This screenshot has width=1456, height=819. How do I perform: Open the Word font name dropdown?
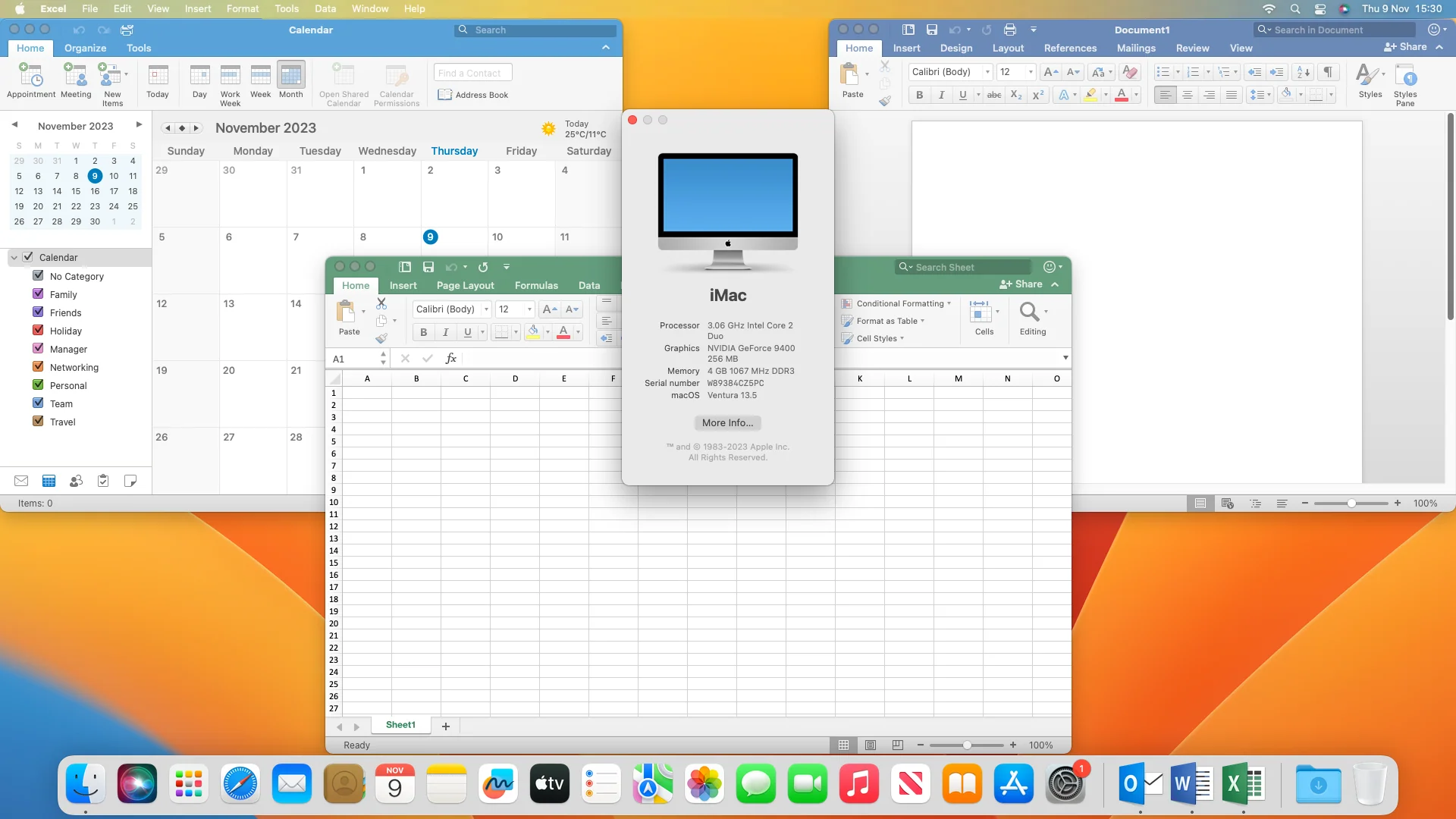[x=987, y=72]
